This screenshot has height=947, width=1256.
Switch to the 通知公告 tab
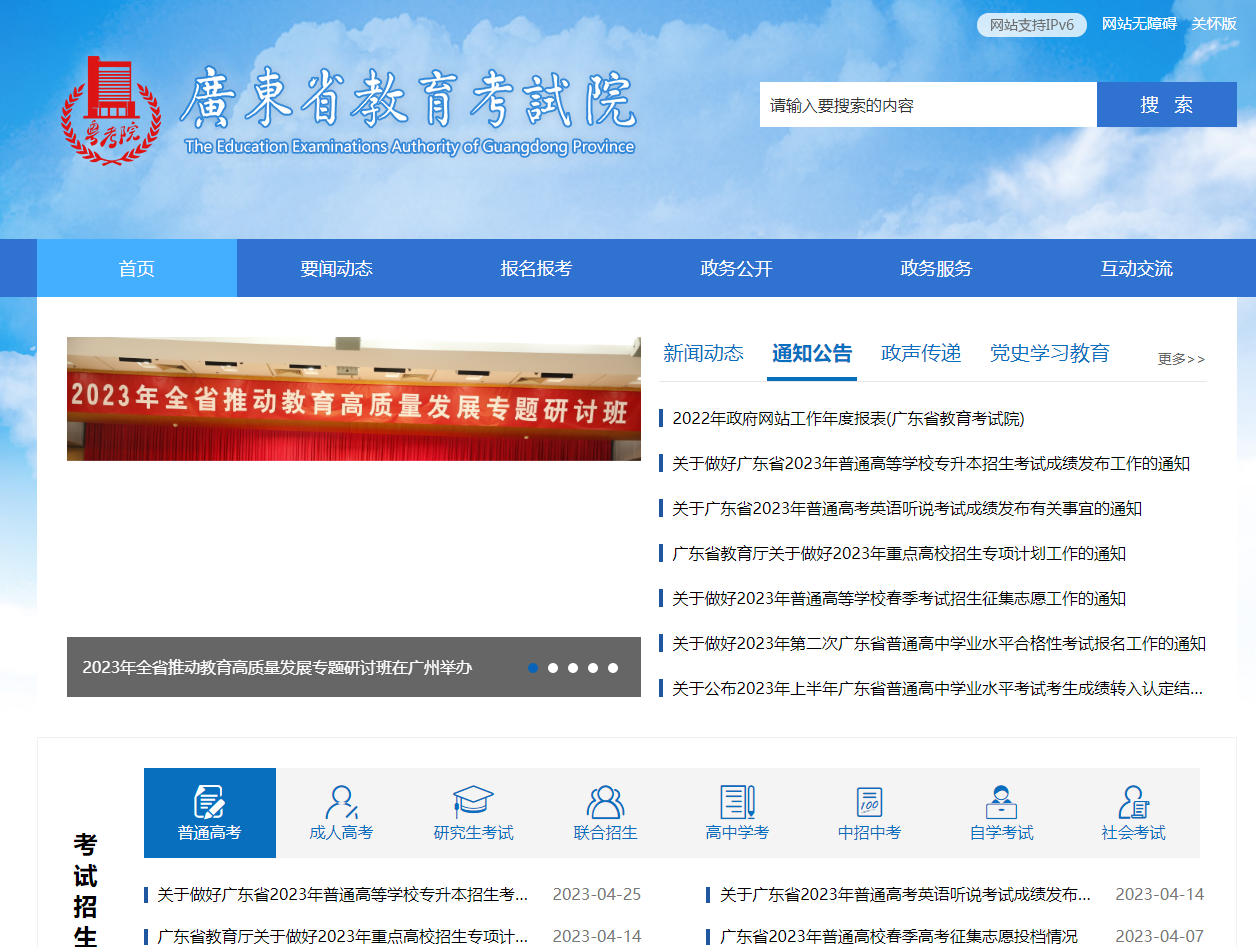(812, 353)
